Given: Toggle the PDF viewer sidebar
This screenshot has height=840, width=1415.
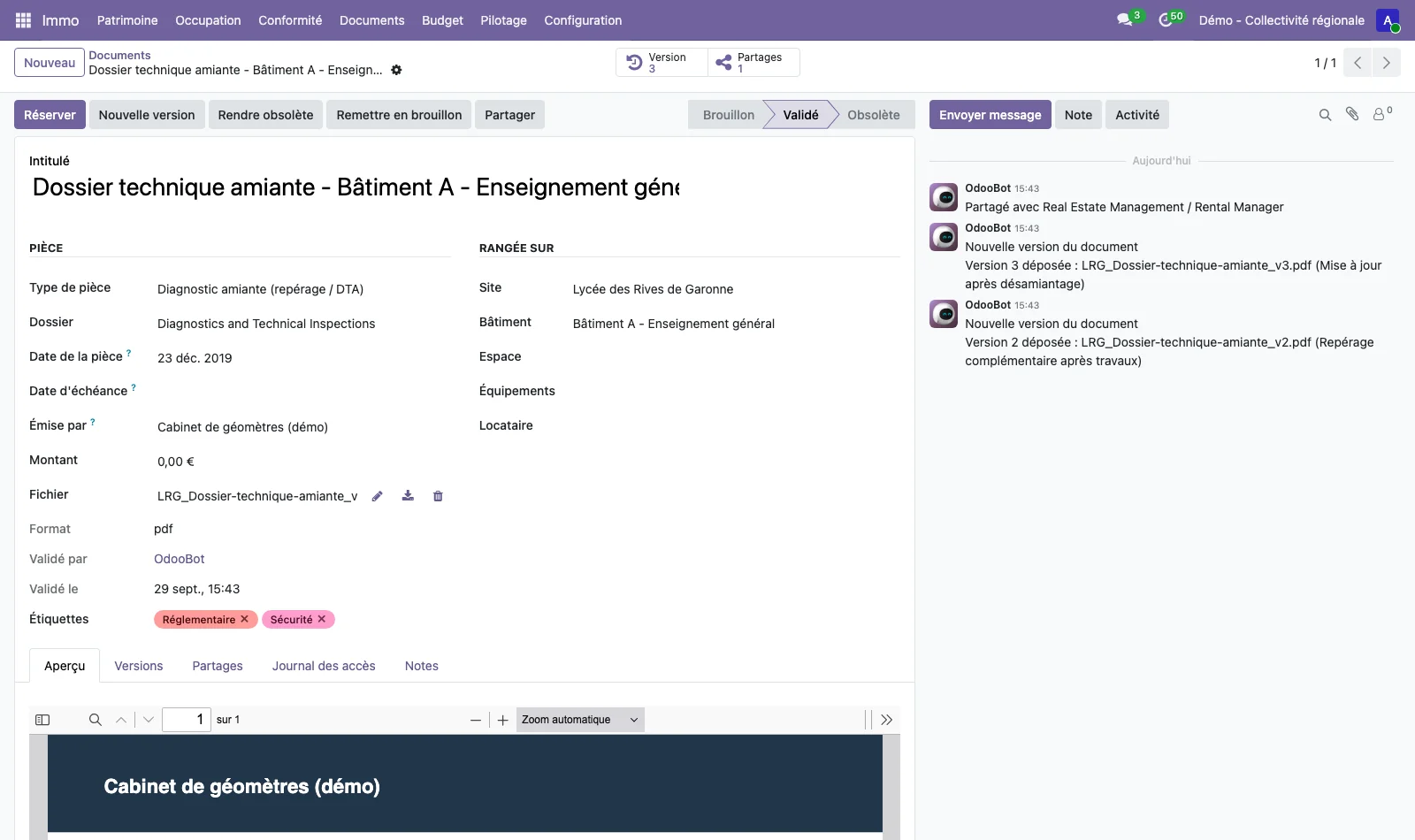Looking at the screenshot, I should point(42,720).
